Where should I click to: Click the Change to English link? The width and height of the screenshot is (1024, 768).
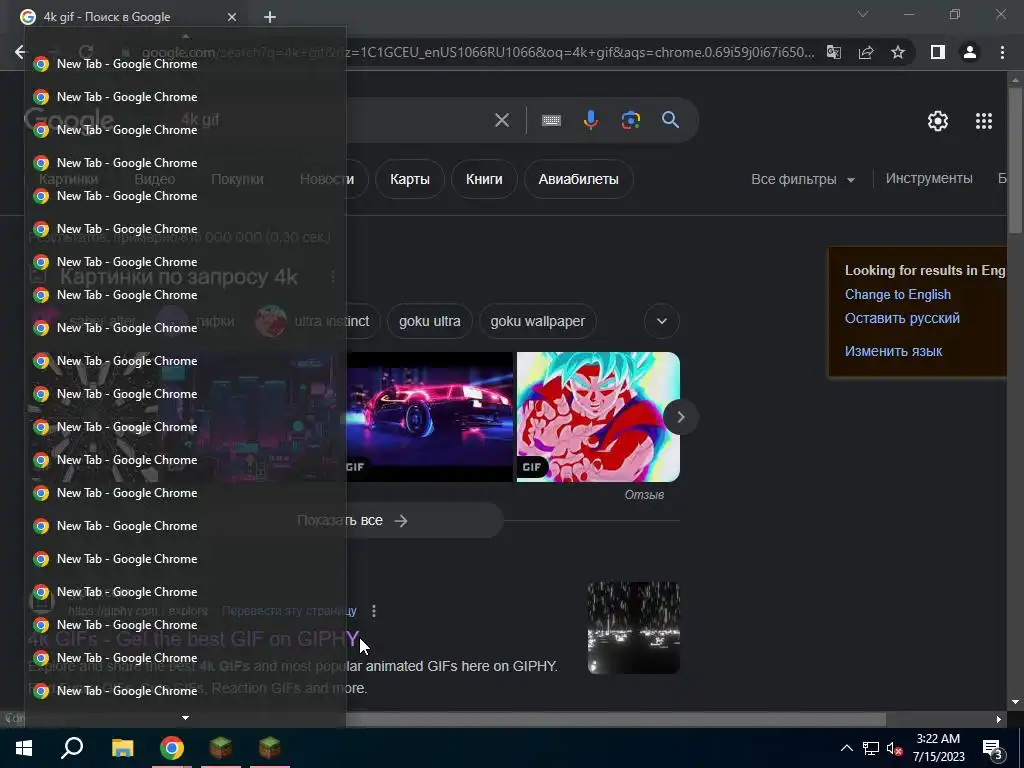click(x=897, y=295)
